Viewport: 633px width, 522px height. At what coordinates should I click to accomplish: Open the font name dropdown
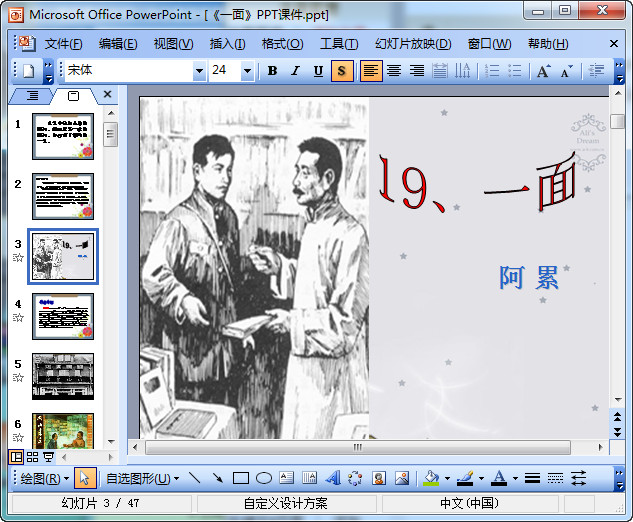[199, 71]
